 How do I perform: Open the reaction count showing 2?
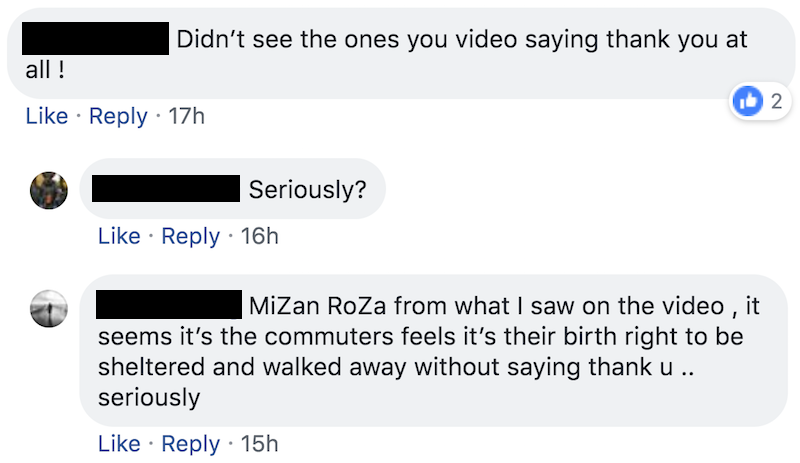coord(775,100)
